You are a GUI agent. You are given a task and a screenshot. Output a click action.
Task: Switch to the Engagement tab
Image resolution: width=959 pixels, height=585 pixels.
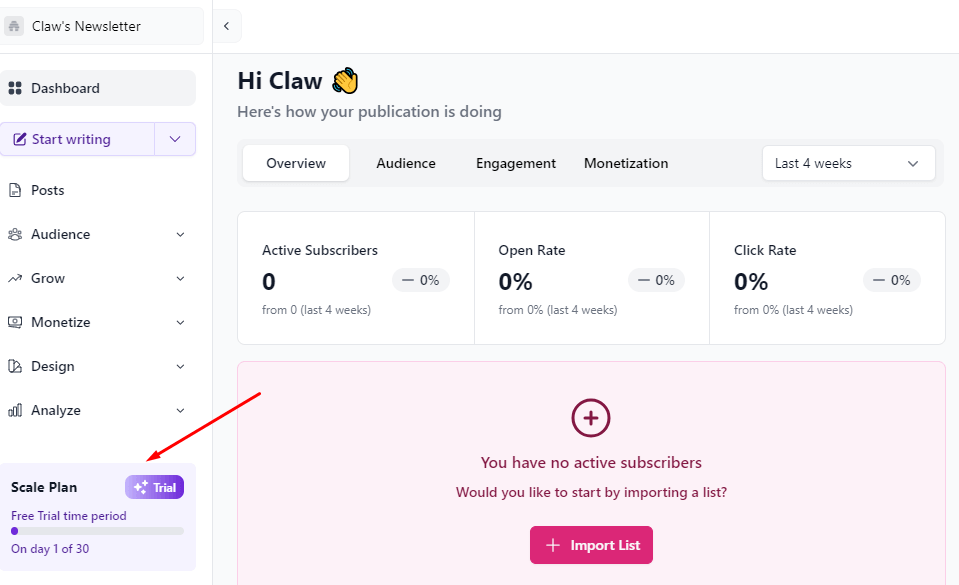point(516,163)
